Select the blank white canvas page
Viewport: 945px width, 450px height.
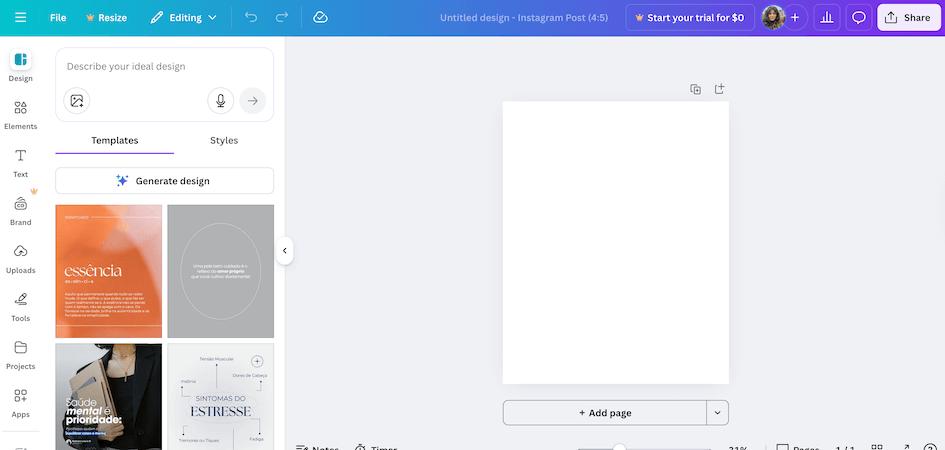point(615,242)
